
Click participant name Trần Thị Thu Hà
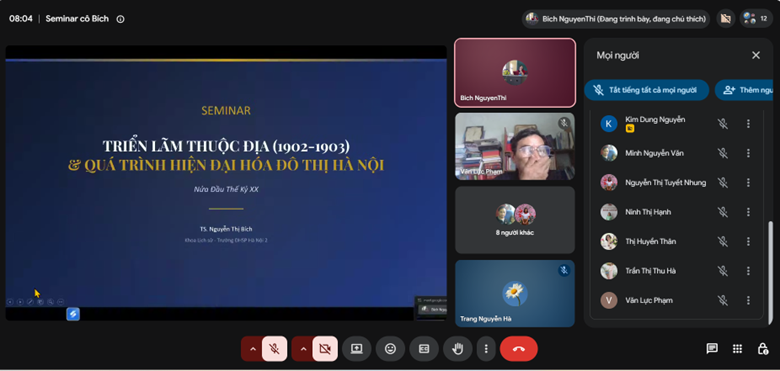click(x=650, y=271)
